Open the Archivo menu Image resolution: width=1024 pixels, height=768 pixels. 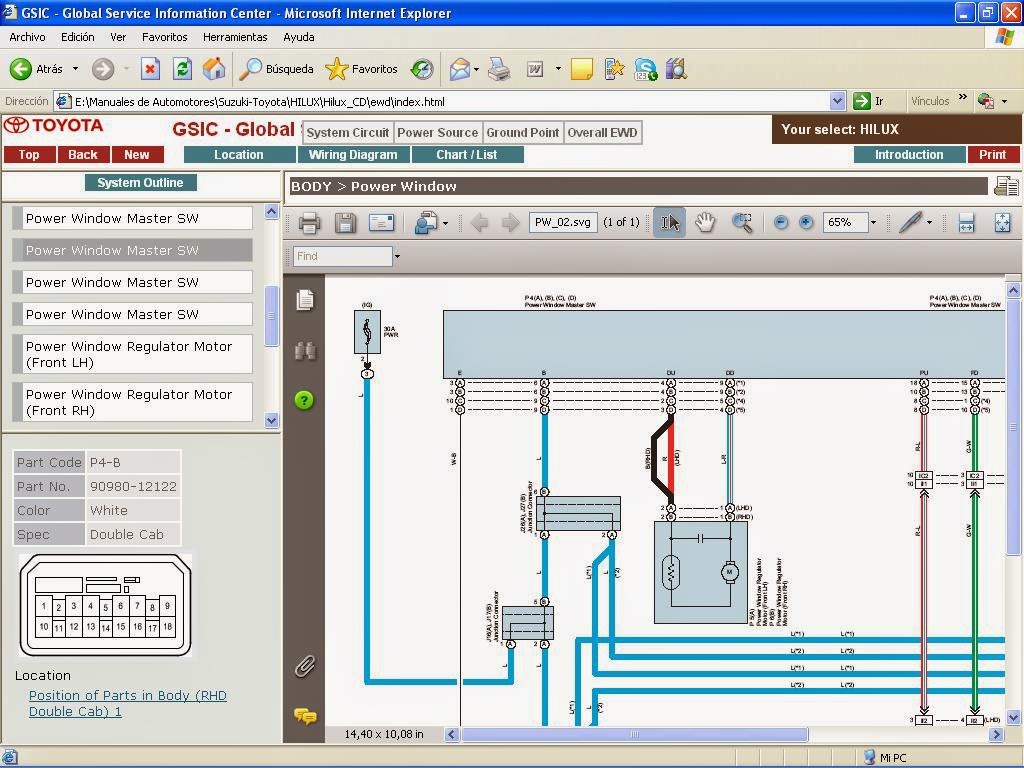pyautogui.click(x=27, y=37)
